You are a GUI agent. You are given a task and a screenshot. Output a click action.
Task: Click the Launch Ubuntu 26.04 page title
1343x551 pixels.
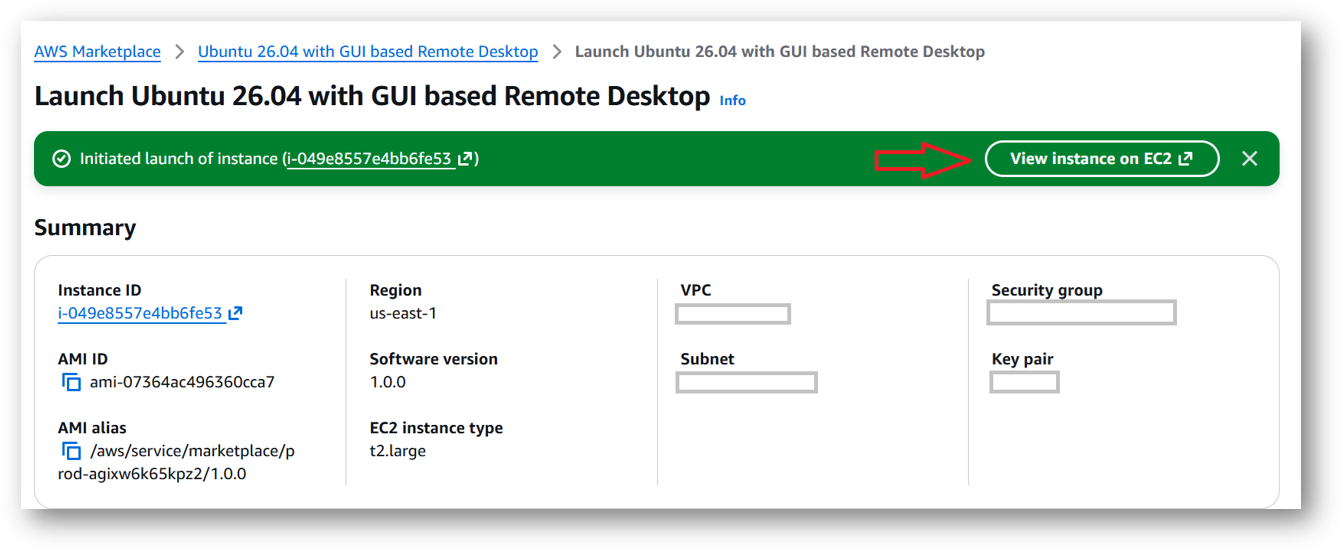pyautogui.click(x=372, y=96)
